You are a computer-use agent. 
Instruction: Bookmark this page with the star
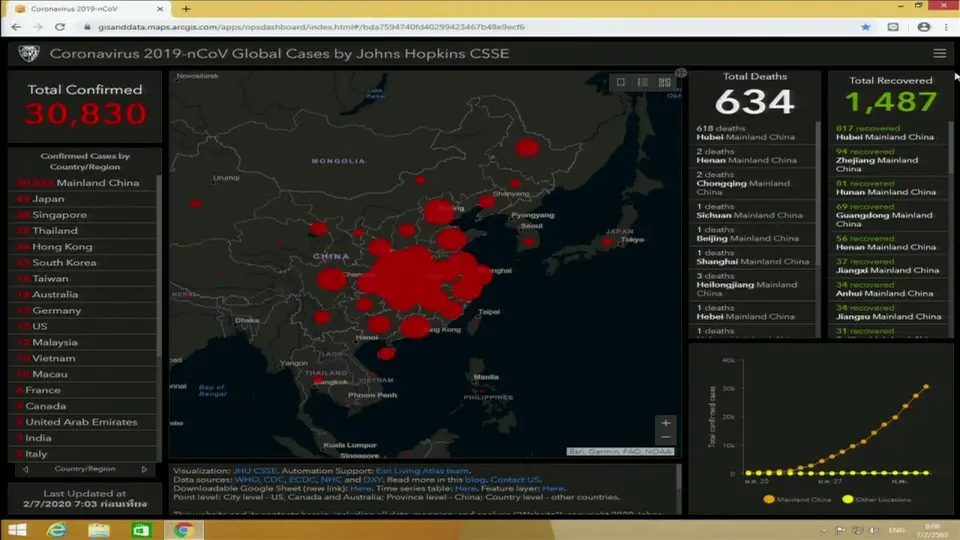[x=865, y=27]
